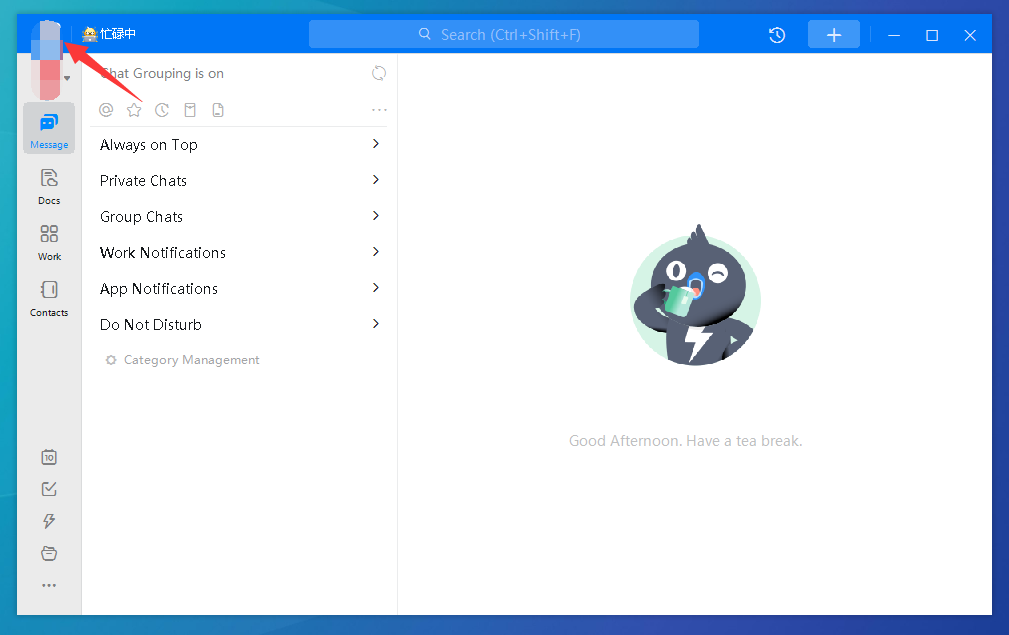Filter messages by @ mentions
Screen dimensions: 1009x635
(106, 110)
